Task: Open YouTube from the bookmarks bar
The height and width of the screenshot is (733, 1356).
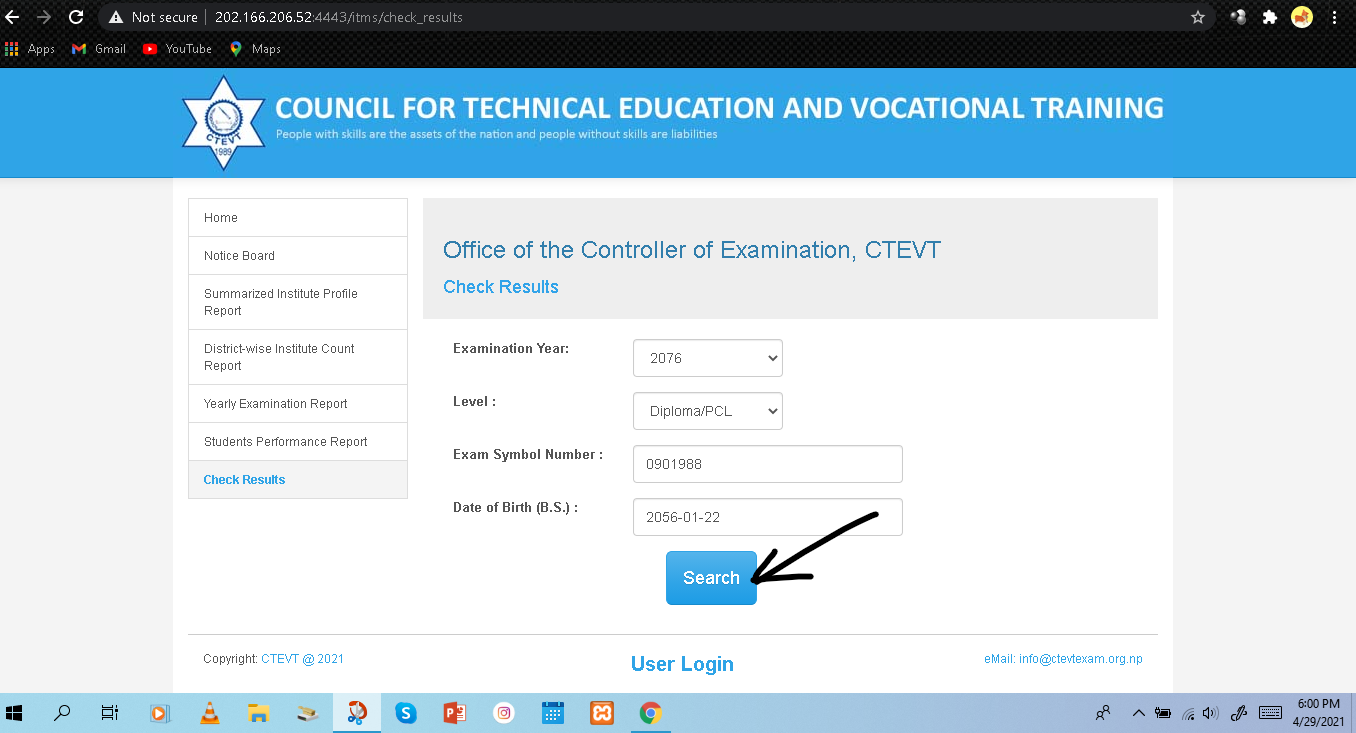Action: coord(177,48)
